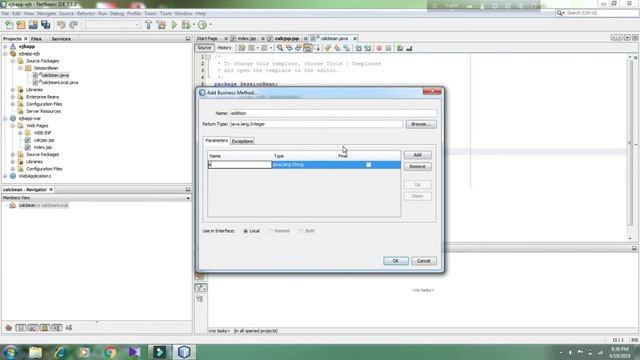Screen dimensions: 640x360
Task: Expand the WebApplication1 project node
Action: tap(5, 176)
